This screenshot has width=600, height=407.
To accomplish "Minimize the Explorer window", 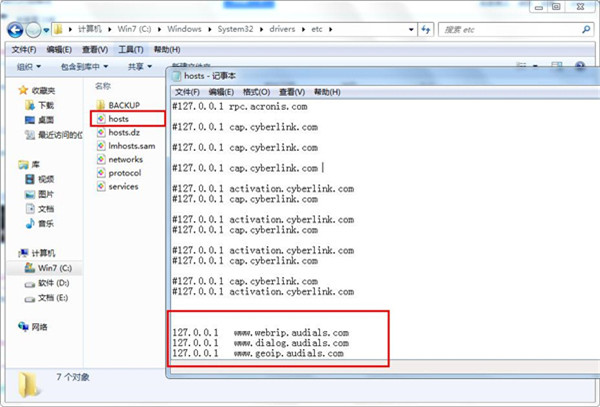I will (x=539, y=7).
